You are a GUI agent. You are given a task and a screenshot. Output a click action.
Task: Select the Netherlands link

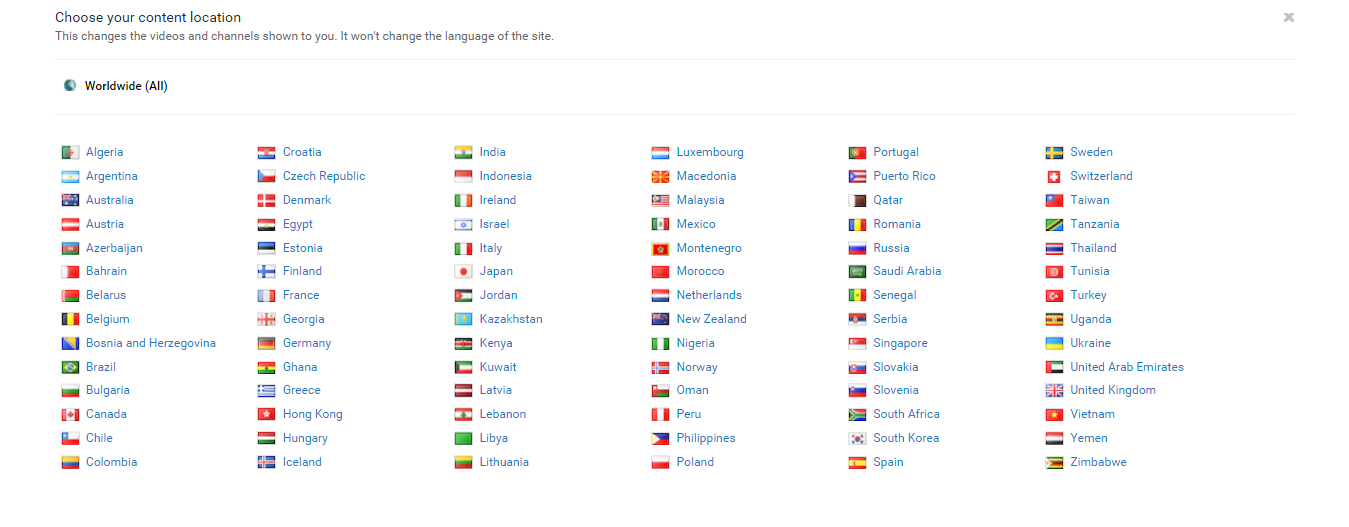(709, 295)
